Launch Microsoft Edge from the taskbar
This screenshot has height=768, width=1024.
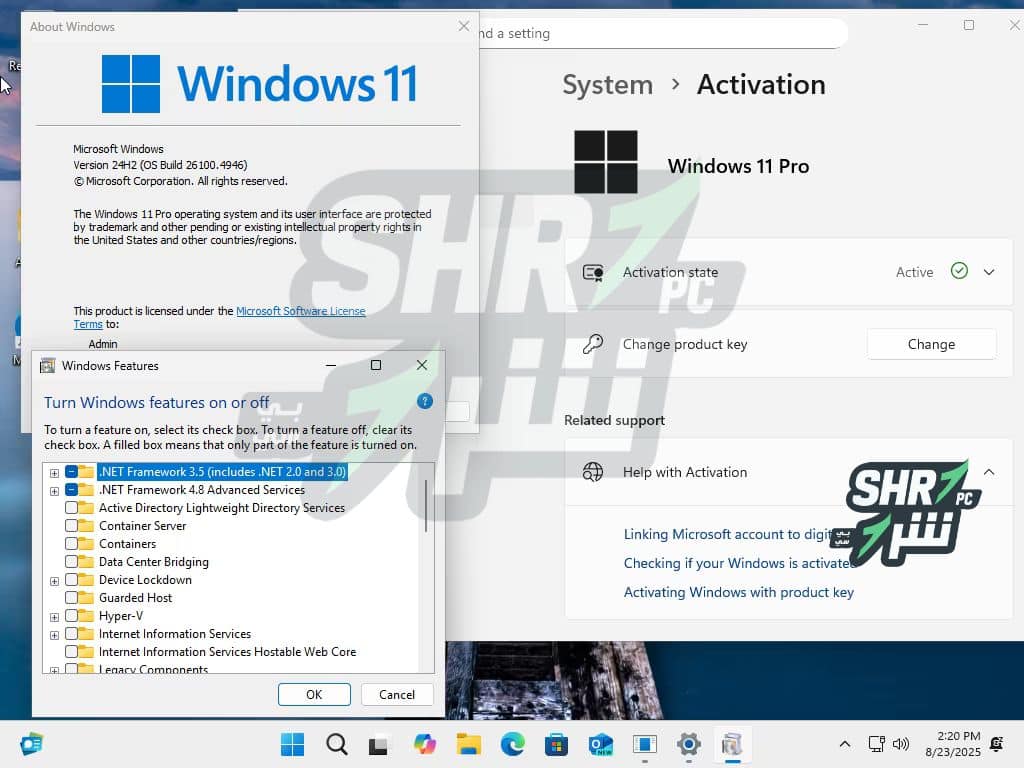[x=513, y=744]
